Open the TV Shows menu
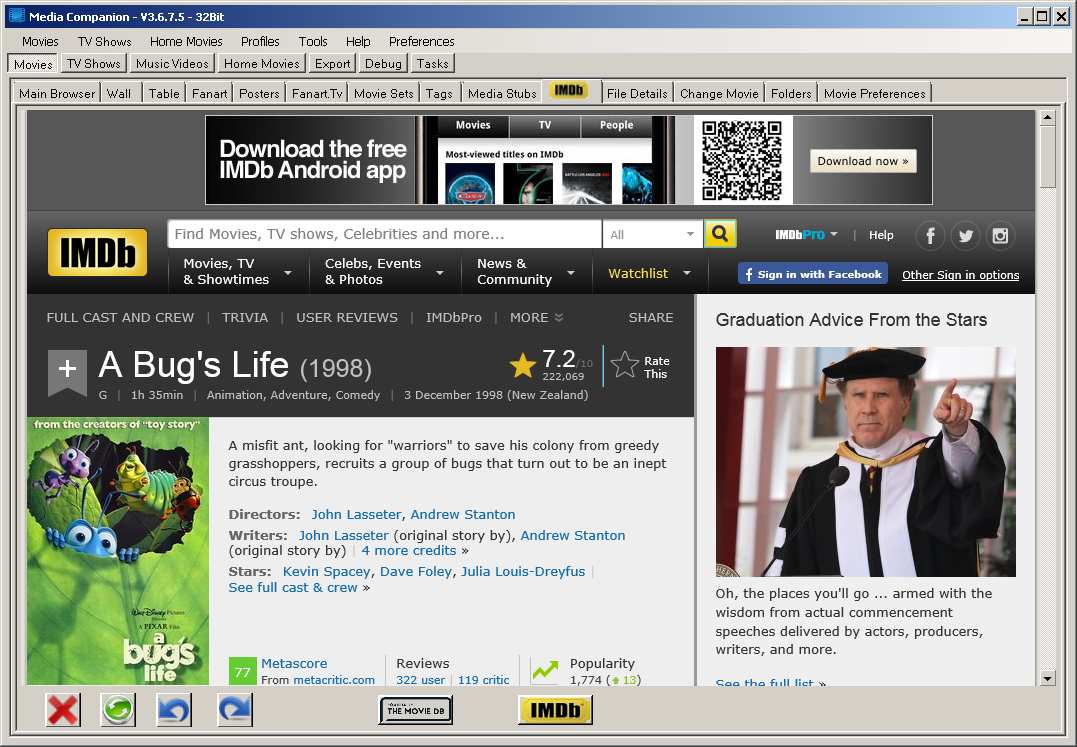1077x747 pixels. (104, 41)
